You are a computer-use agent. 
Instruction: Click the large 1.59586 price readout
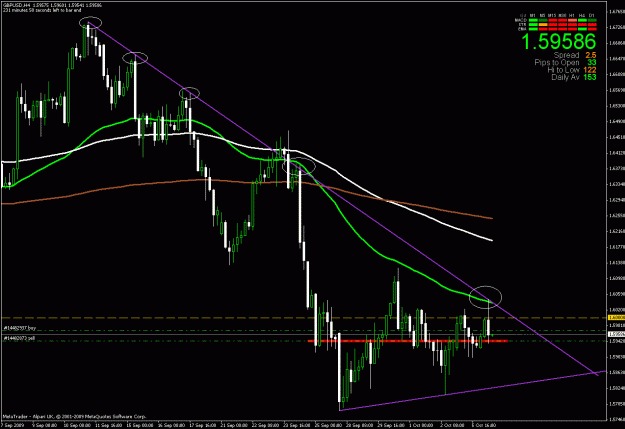pyautogui.click(x=558, y=42)
